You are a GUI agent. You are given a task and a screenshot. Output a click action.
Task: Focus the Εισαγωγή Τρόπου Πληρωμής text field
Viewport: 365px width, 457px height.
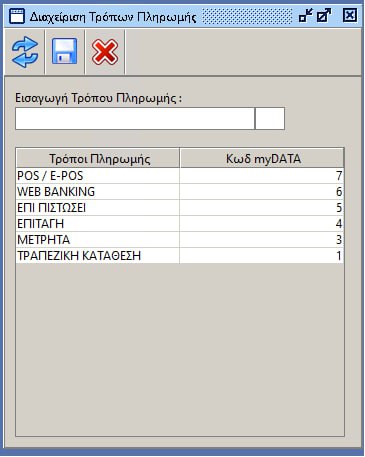tap(135, 118)
